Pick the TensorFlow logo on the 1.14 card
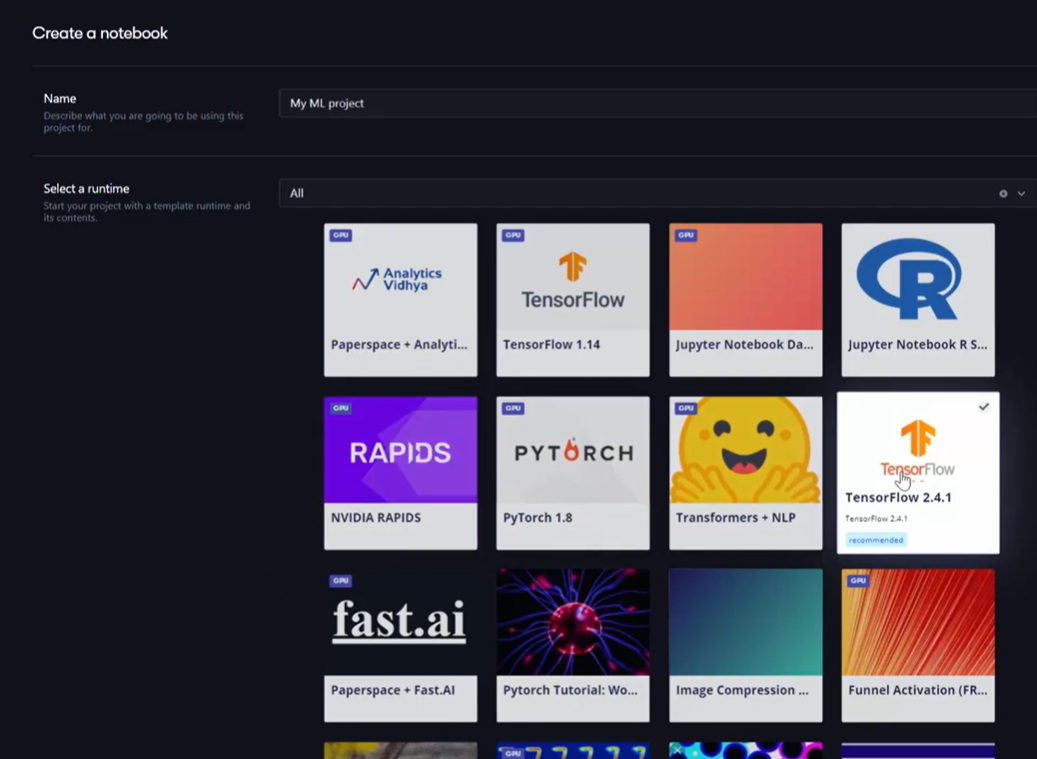 (x=573, y=280)
